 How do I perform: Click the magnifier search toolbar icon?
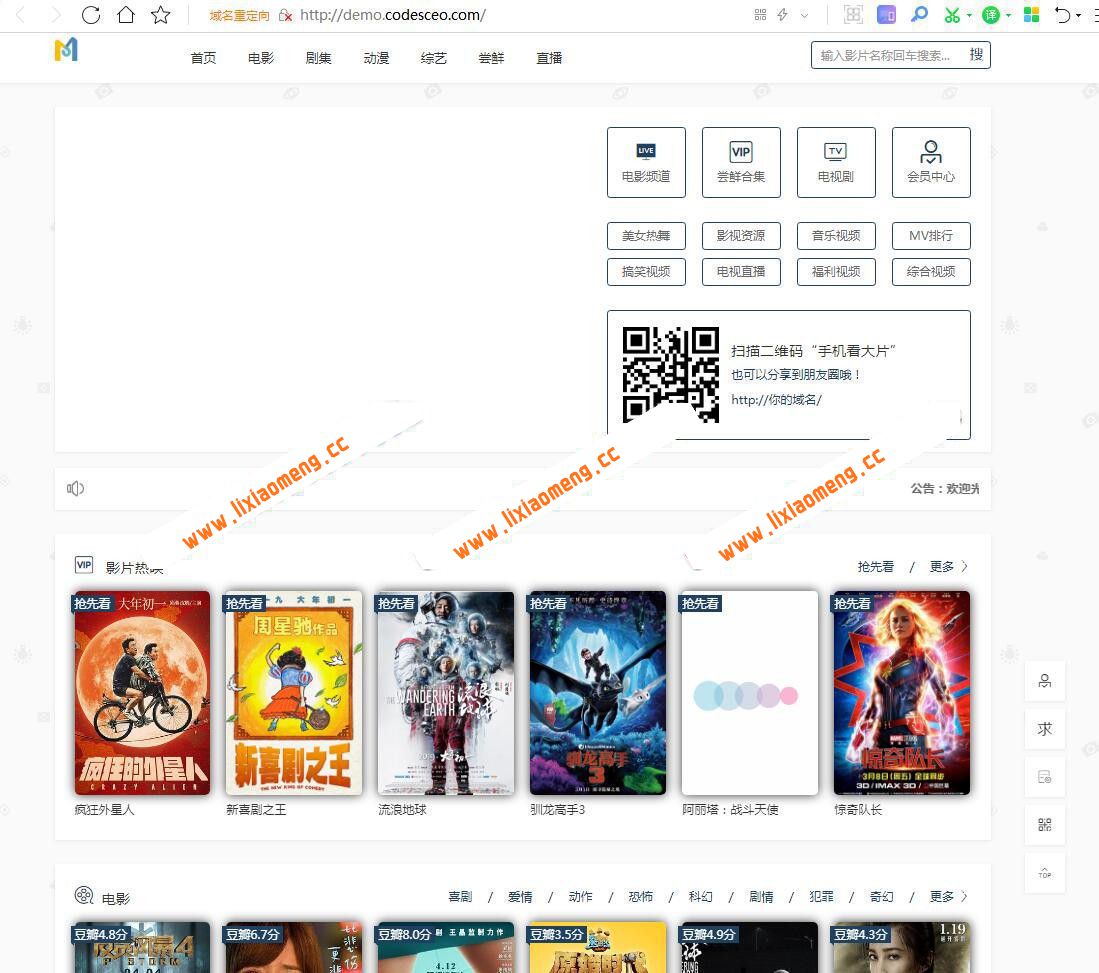click(x=919, y=15)
